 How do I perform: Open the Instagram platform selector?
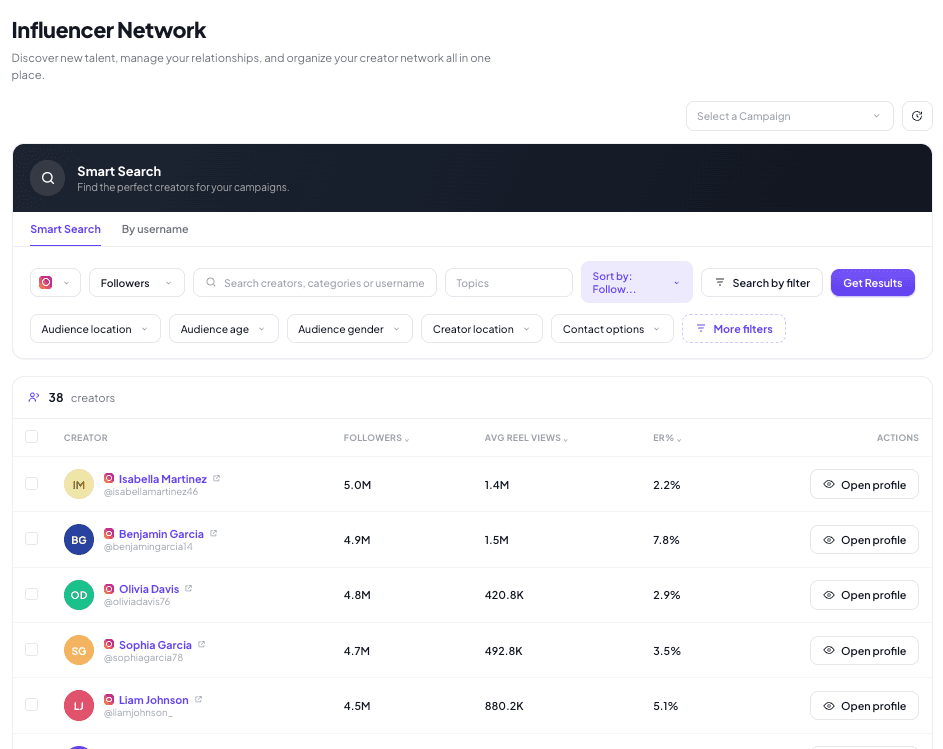55,283
